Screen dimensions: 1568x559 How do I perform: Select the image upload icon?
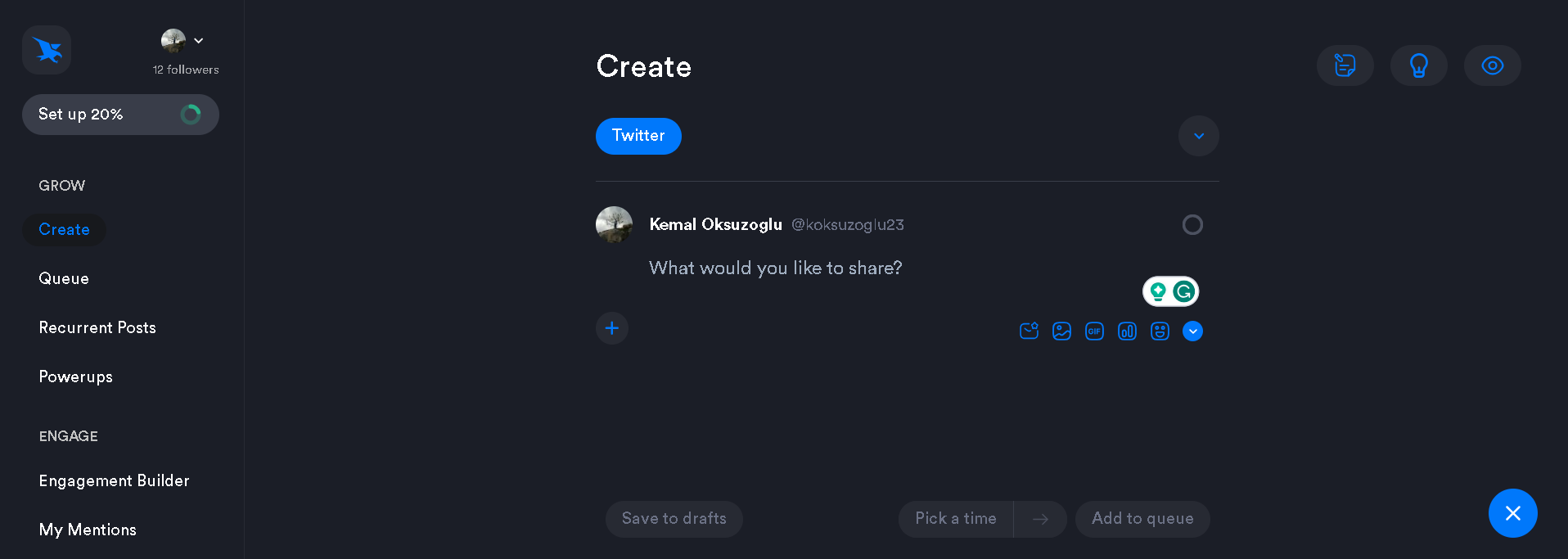click(1061, 331)
